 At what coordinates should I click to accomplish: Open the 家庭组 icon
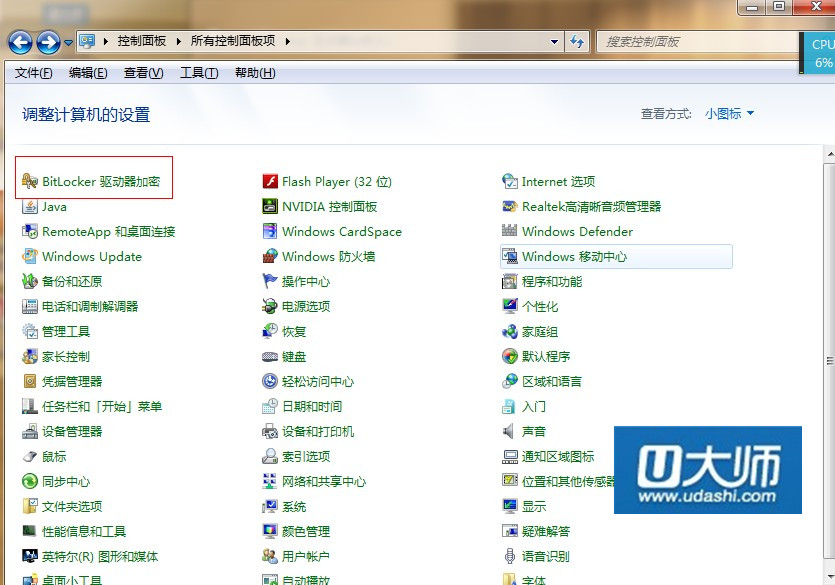[510, 332]
